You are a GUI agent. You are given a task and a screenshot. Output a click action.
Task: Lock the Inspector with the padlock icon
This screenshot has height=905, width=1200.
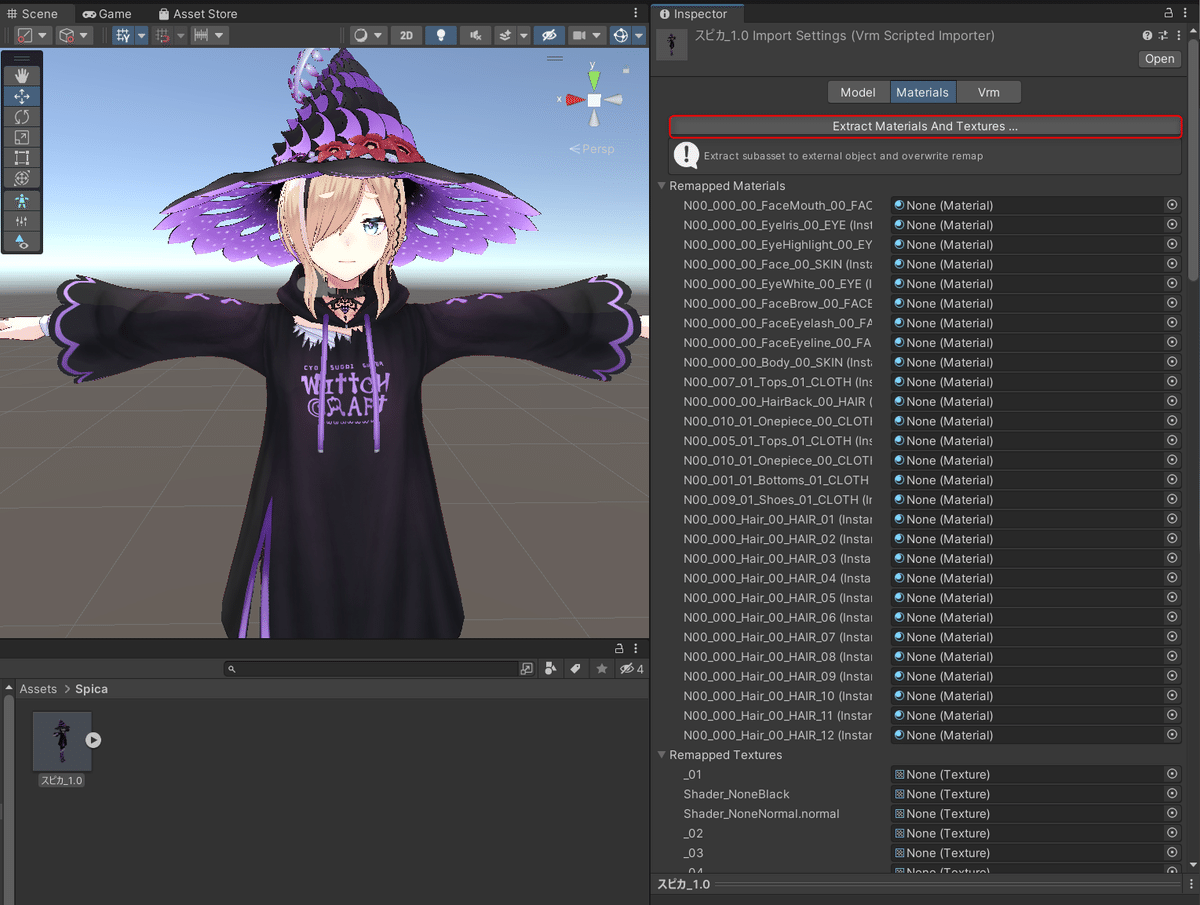[x=1168, y=13]
